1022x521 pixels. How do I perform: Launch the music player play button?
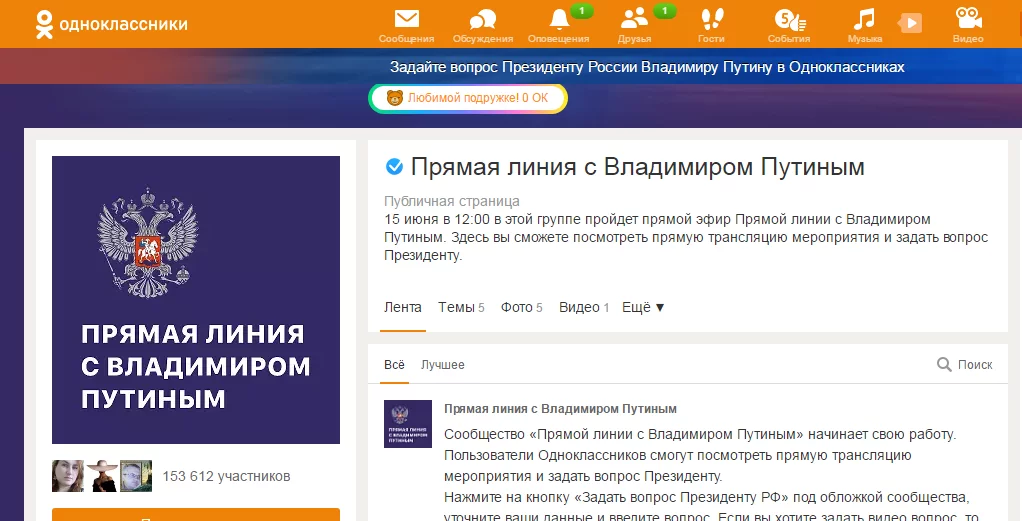pyautogui.click(x=911, y=23)
